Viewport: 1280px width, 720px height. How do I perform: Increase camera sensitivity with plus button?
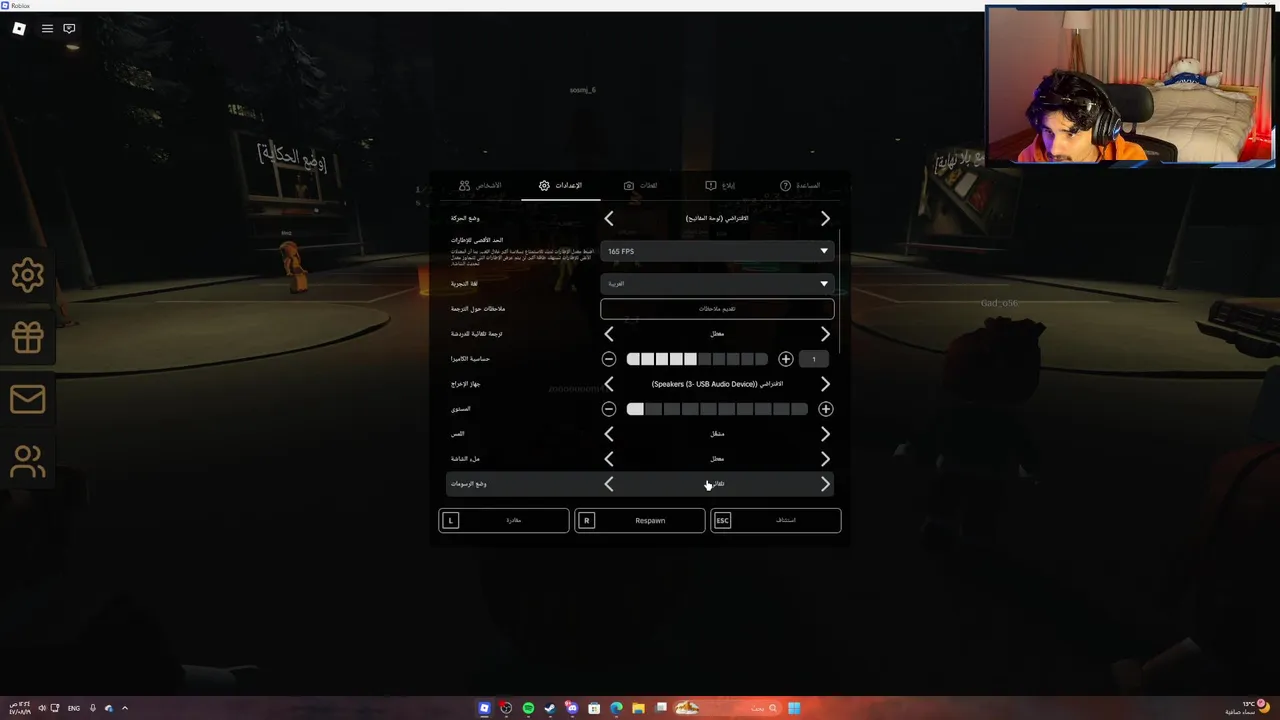point(786,359)
